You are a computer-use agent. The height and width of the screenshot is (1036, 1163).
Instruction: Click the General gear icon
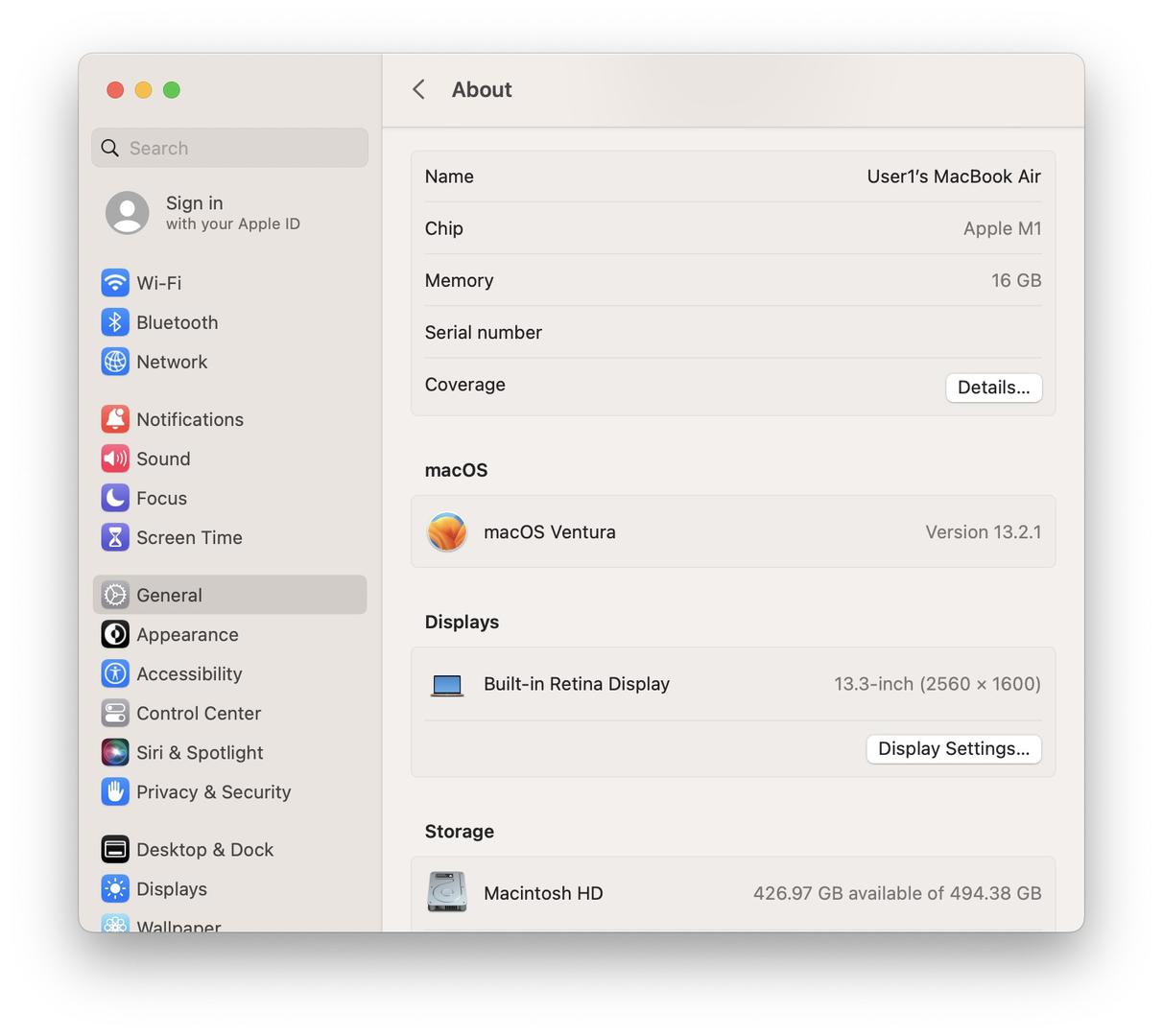115,595
